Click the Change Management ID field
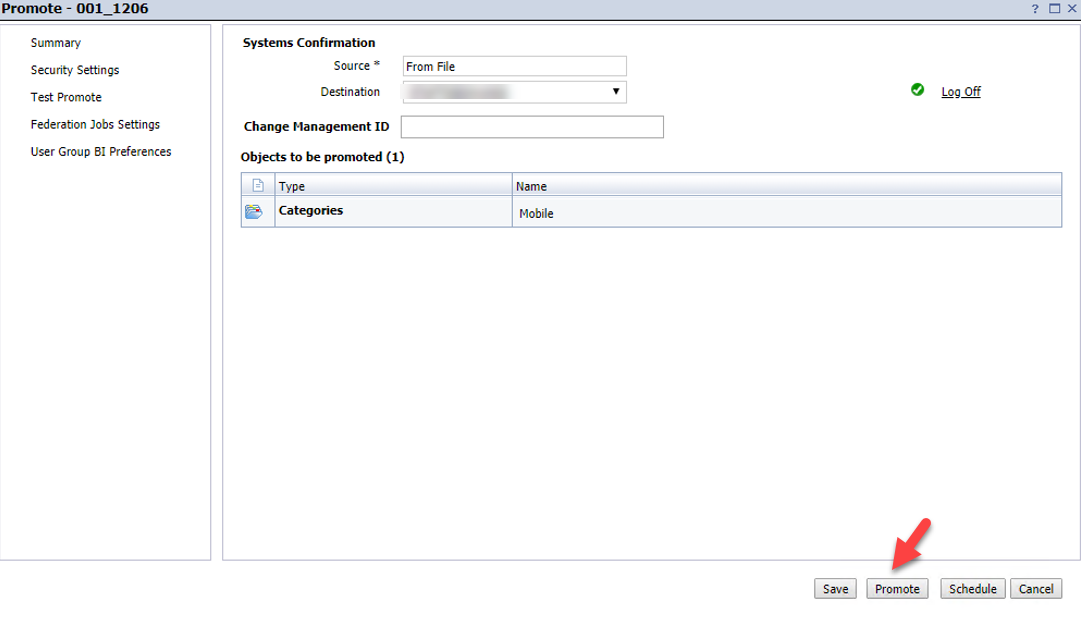Image resolution: width=1081 pixels, height=629 pixels. pyautogui.click(x=531, y=126)
